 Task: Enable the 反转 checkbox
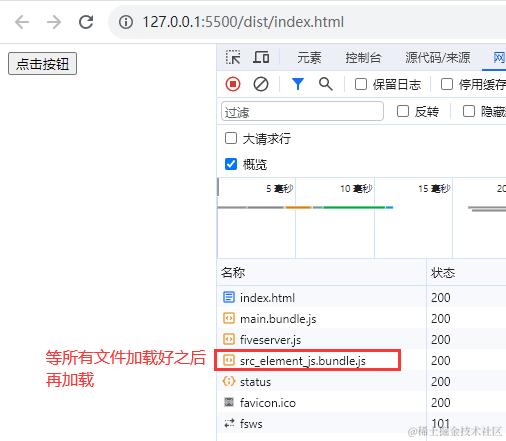pyautogui.click(x=403, y=111)
